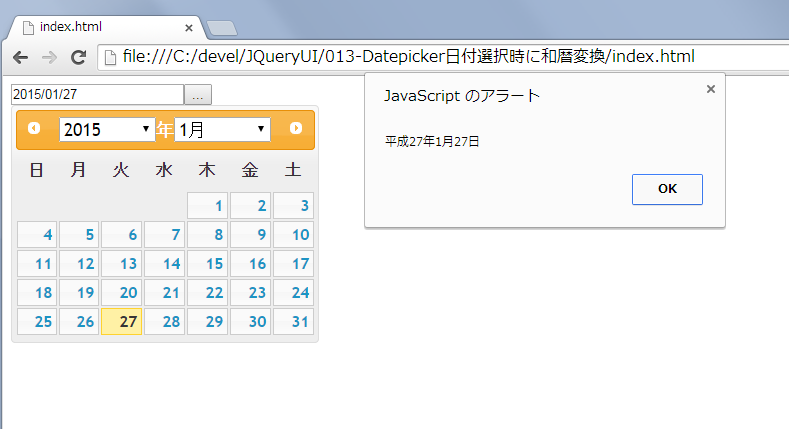789x429 pixels.
Task: Pick day 2 in the calendar
Action: point(251,206)
